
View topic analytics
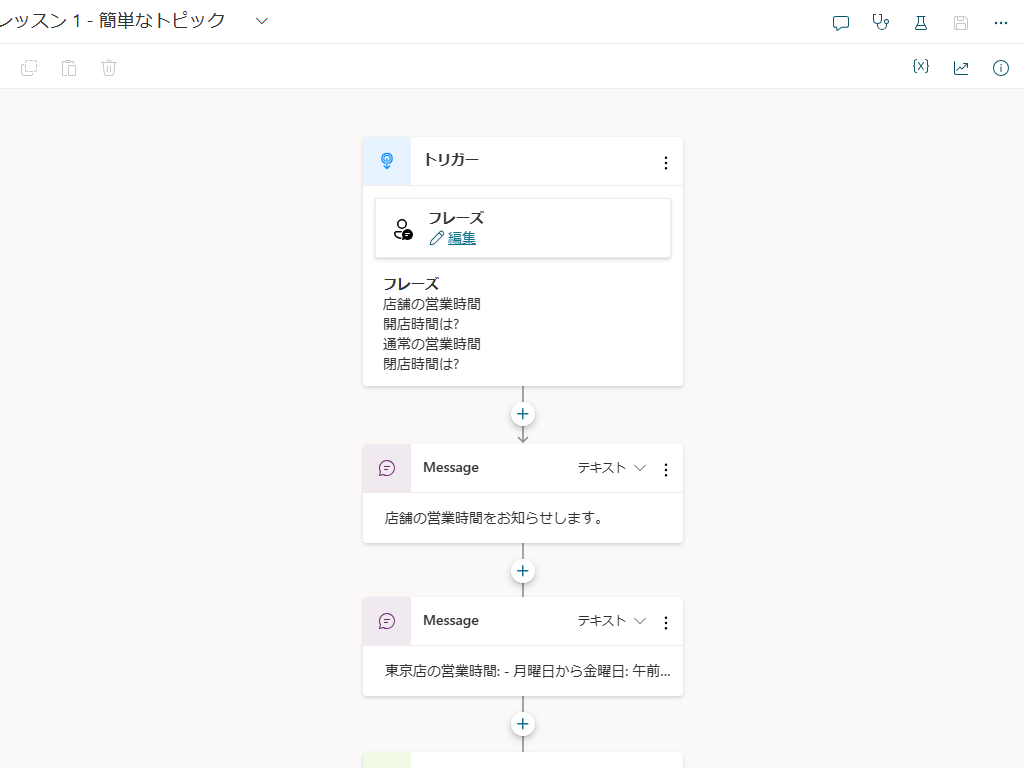(961, 67)
